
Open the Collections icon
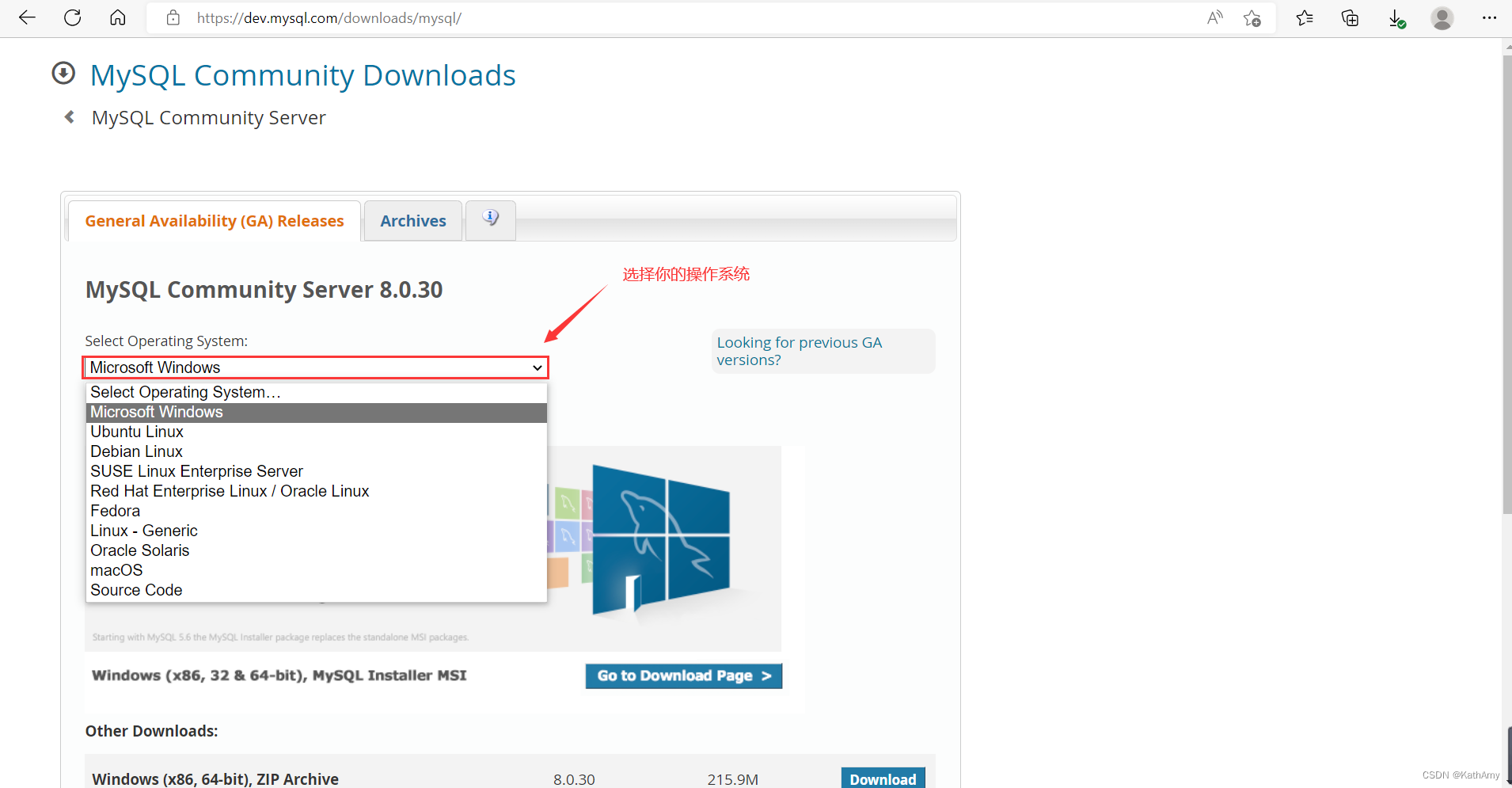tap(1351, 17)
